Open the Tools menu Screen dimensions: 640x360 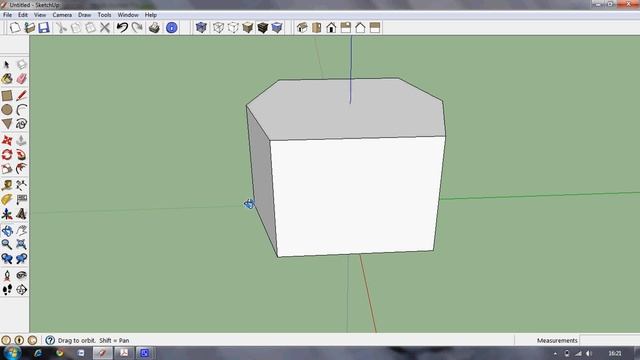tap(104, 15)
